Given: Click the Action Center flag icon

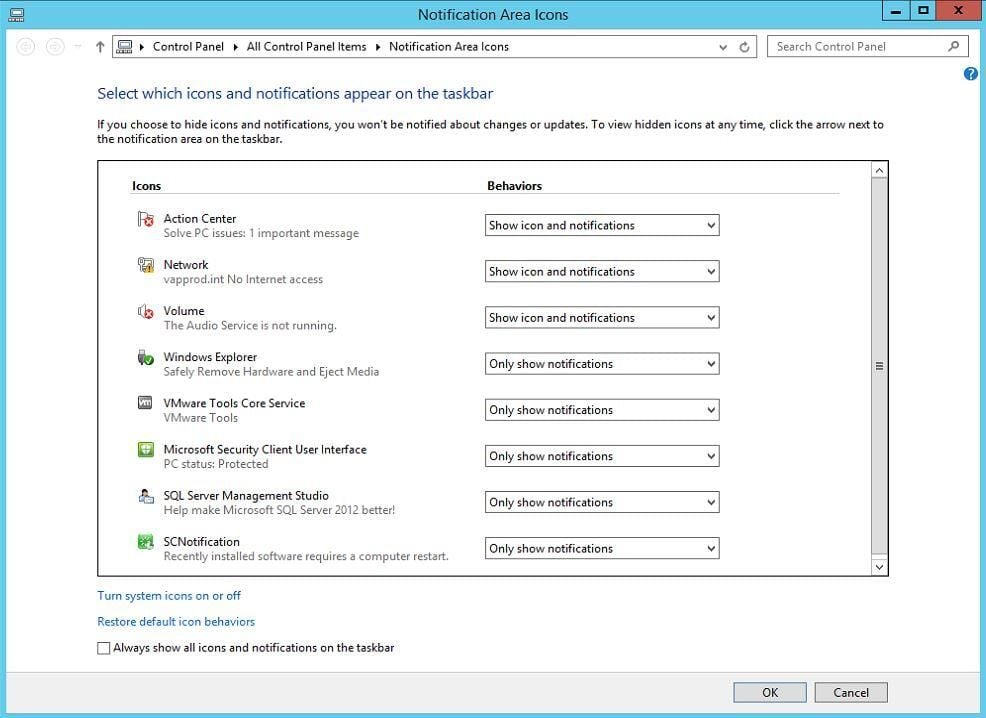Looking at the screenshot, I should 145,219.
